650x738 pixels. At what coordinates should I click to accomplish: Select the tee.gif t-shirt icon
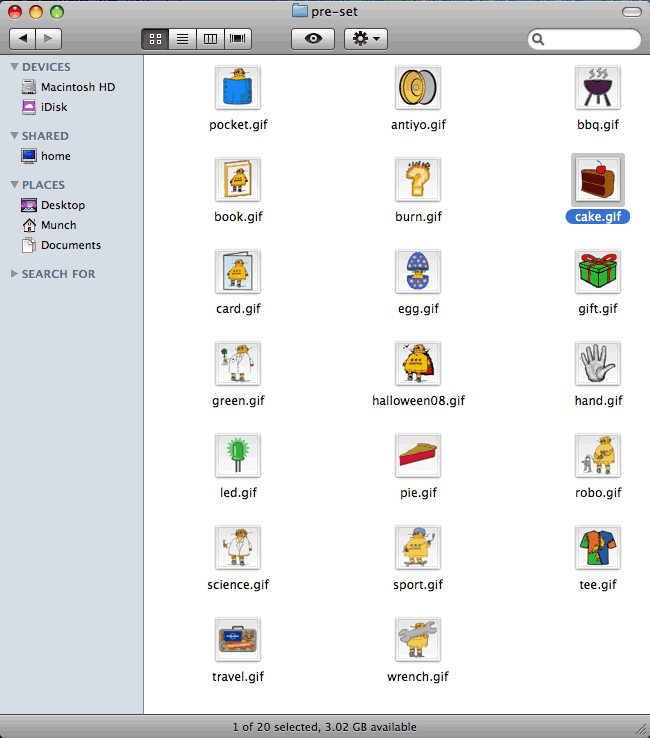598,547
